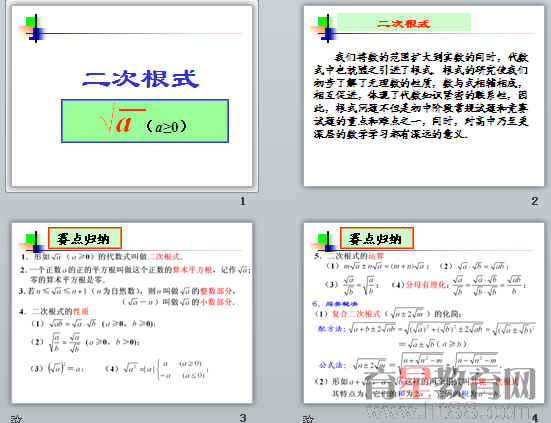Select slide 4 thumbnail in the sorter
Image resolution: width=551 pixels, height=423 pixels.
coord(424,313)
